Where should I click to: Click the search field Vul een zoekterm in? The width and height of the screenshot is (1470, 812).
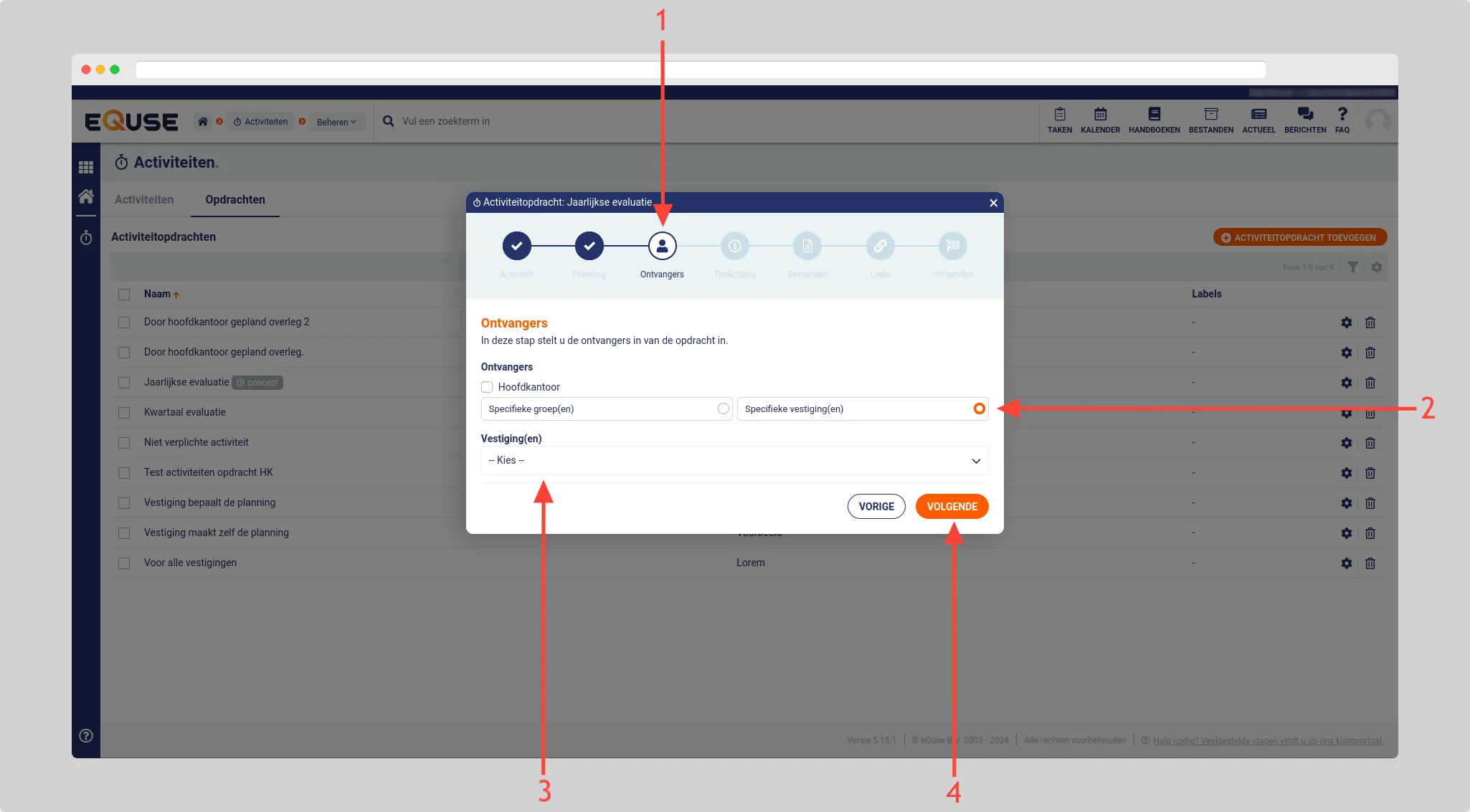pos(446,121)
